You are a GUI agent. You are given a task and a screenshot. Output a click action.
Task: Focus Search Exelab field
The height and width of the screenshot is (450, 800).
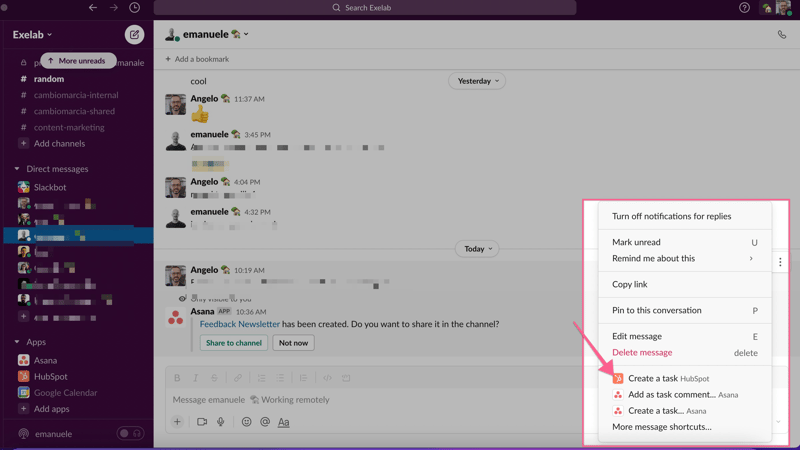[x=365, y=8]
